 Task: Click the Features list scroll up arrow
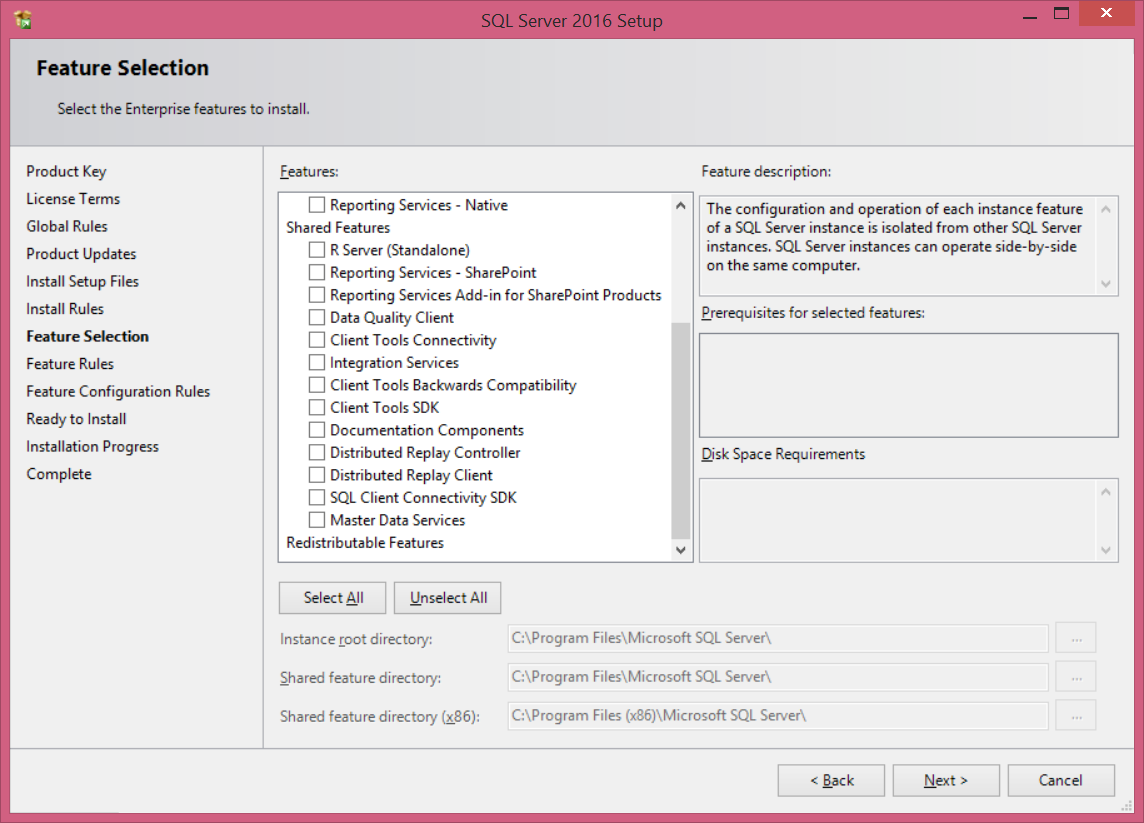pyautogui.click(x=681, y=206)
